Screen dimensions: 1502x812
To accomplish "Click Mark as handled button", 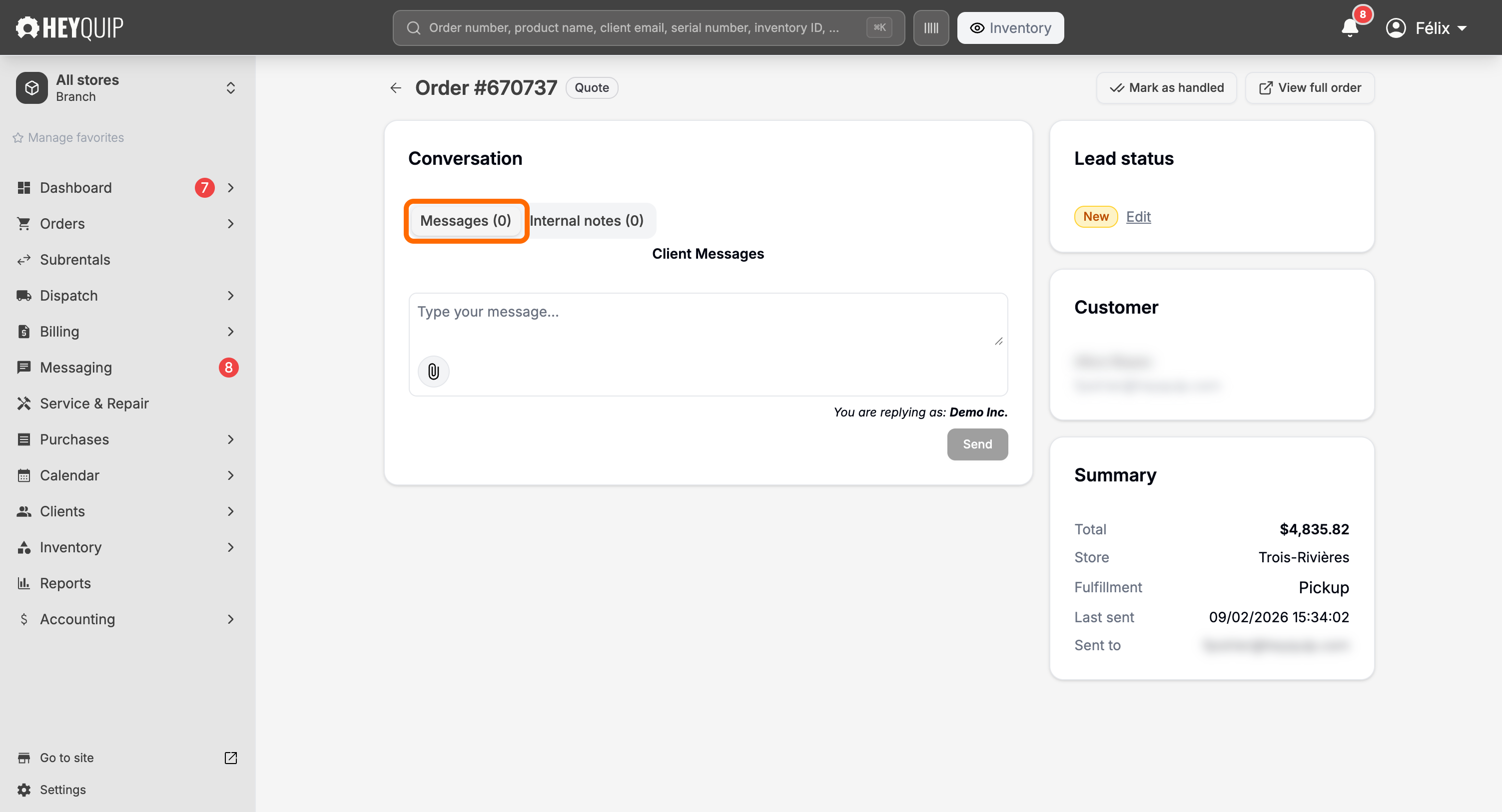I will (1166, 88).
